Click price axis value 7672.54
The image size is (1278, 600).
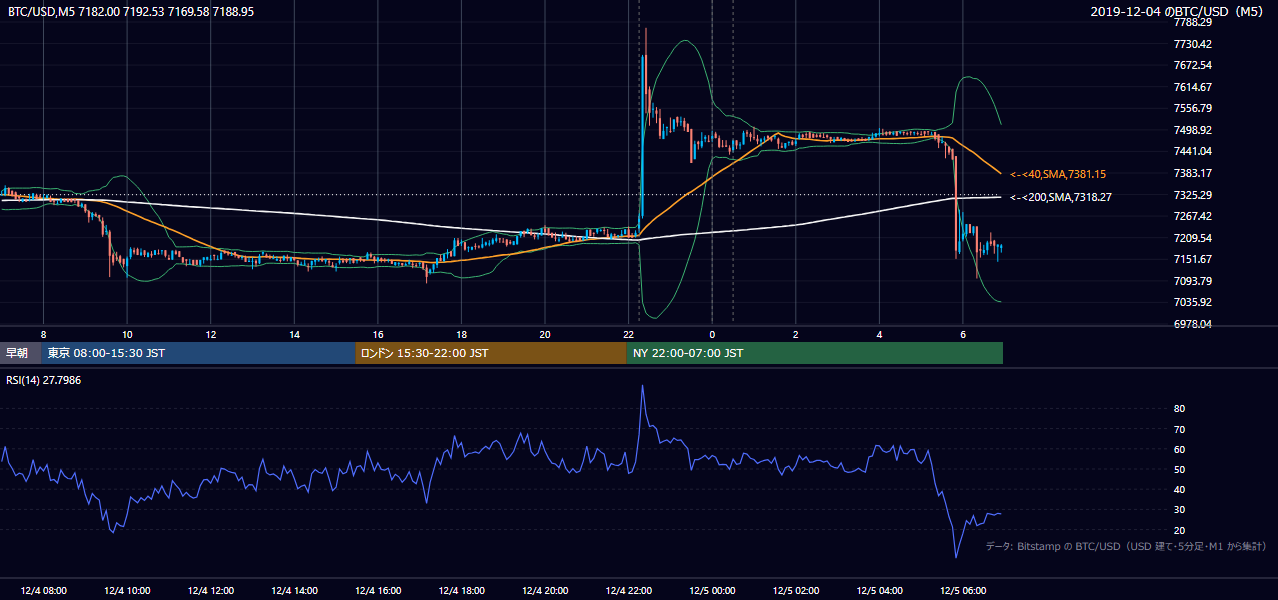coord(1193,65)
